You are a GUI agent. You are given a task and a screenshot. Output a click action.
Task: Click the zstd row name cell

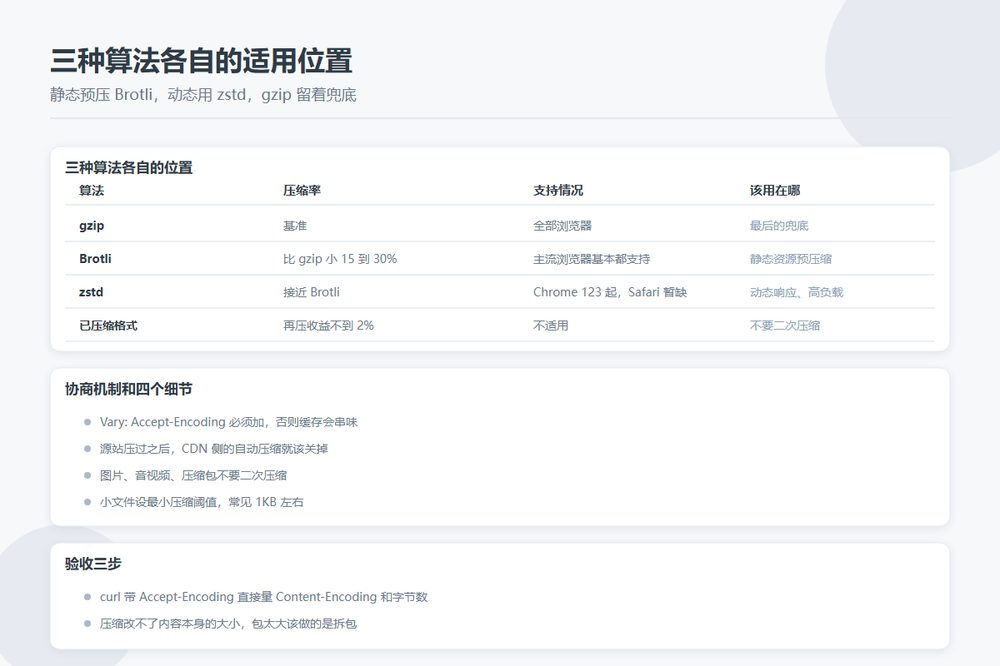pos(91,292)
